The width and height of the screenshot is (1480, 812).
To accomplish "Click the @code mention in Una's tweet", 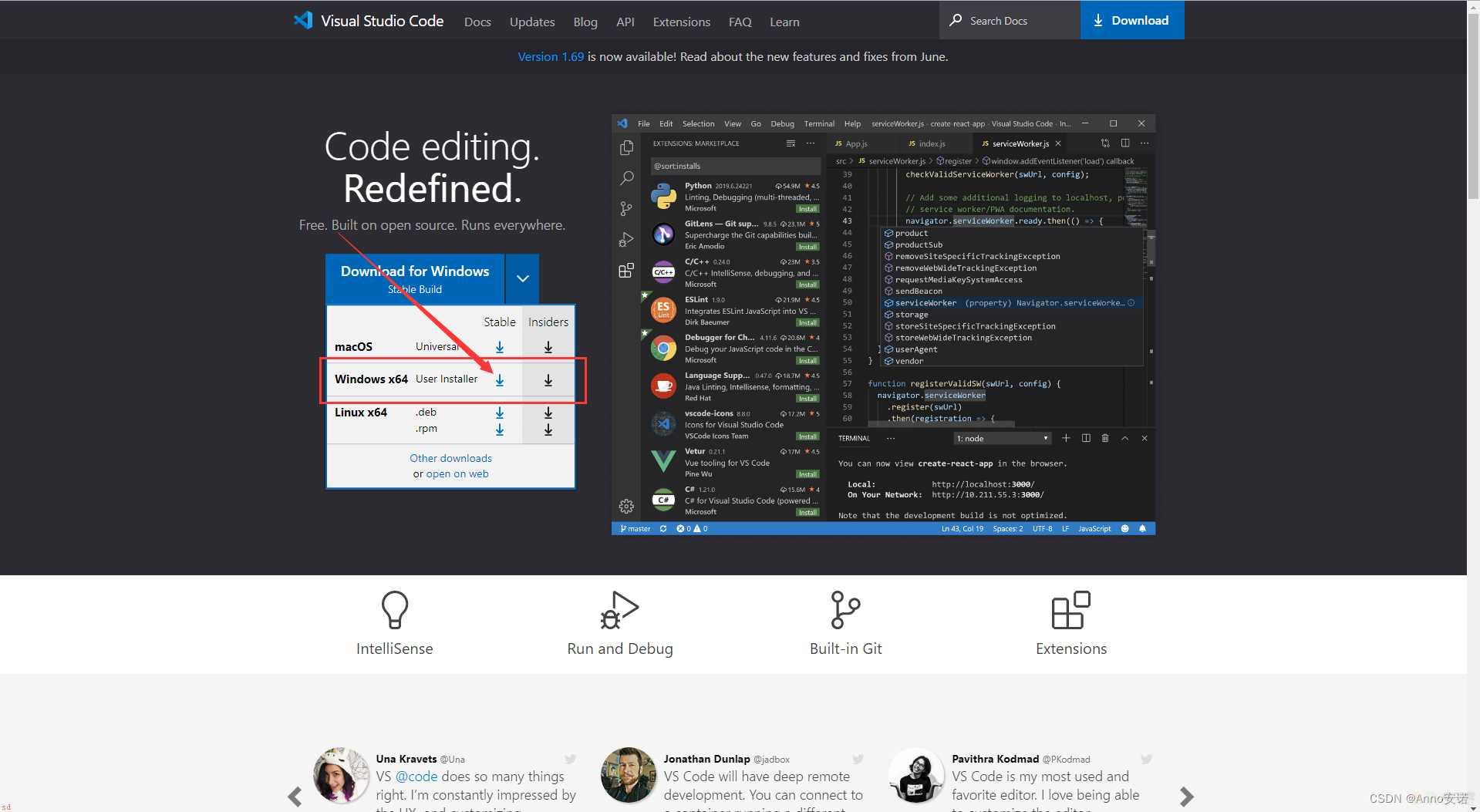I will (416, 777).
